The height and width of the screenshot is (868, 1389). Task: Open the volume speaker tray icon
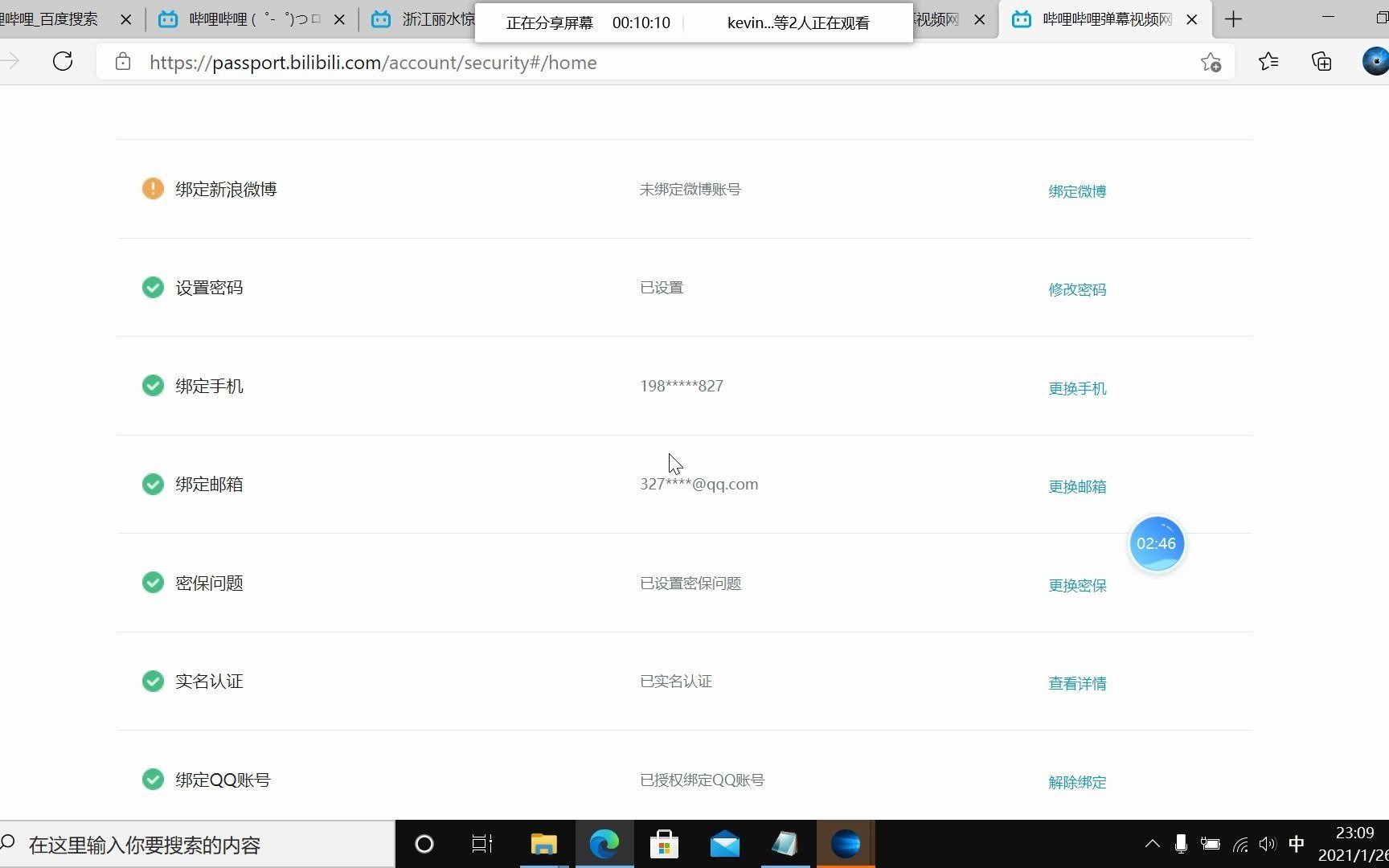[1268, 844]
